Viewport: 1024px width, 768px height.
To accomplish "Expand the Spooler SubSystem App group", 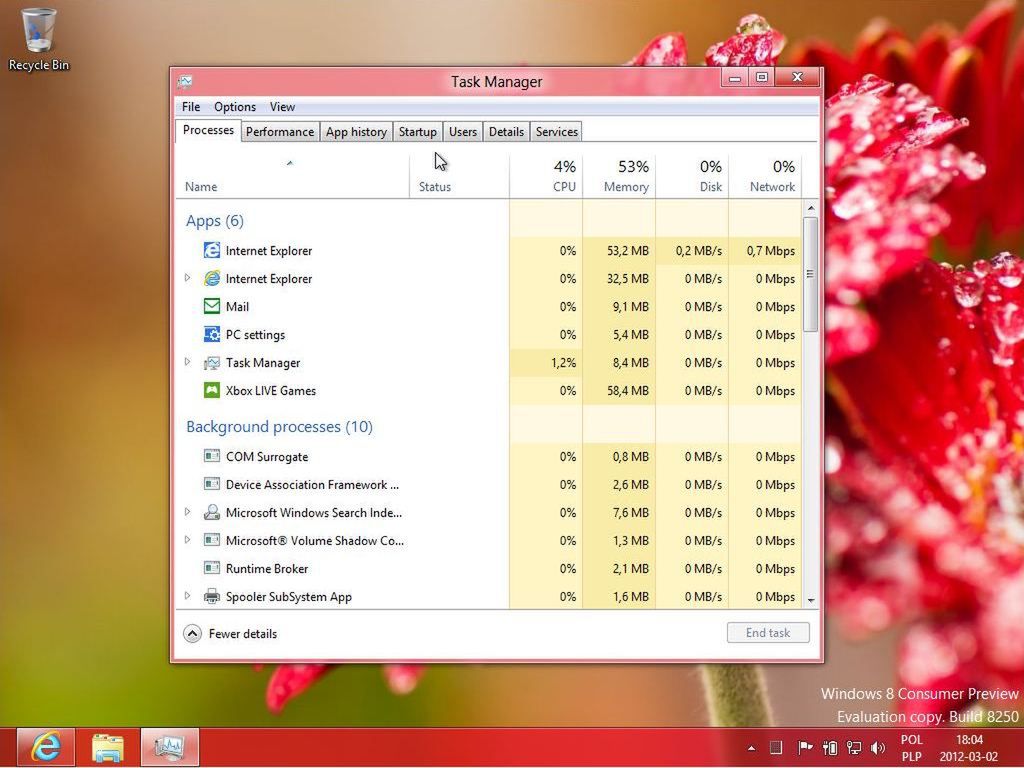I will (187, 596).
